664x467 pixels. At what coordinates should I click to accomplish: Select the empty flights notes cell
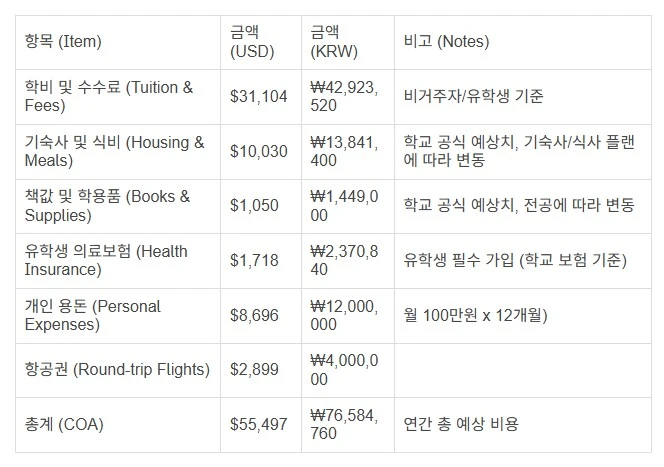coord(523,370)
